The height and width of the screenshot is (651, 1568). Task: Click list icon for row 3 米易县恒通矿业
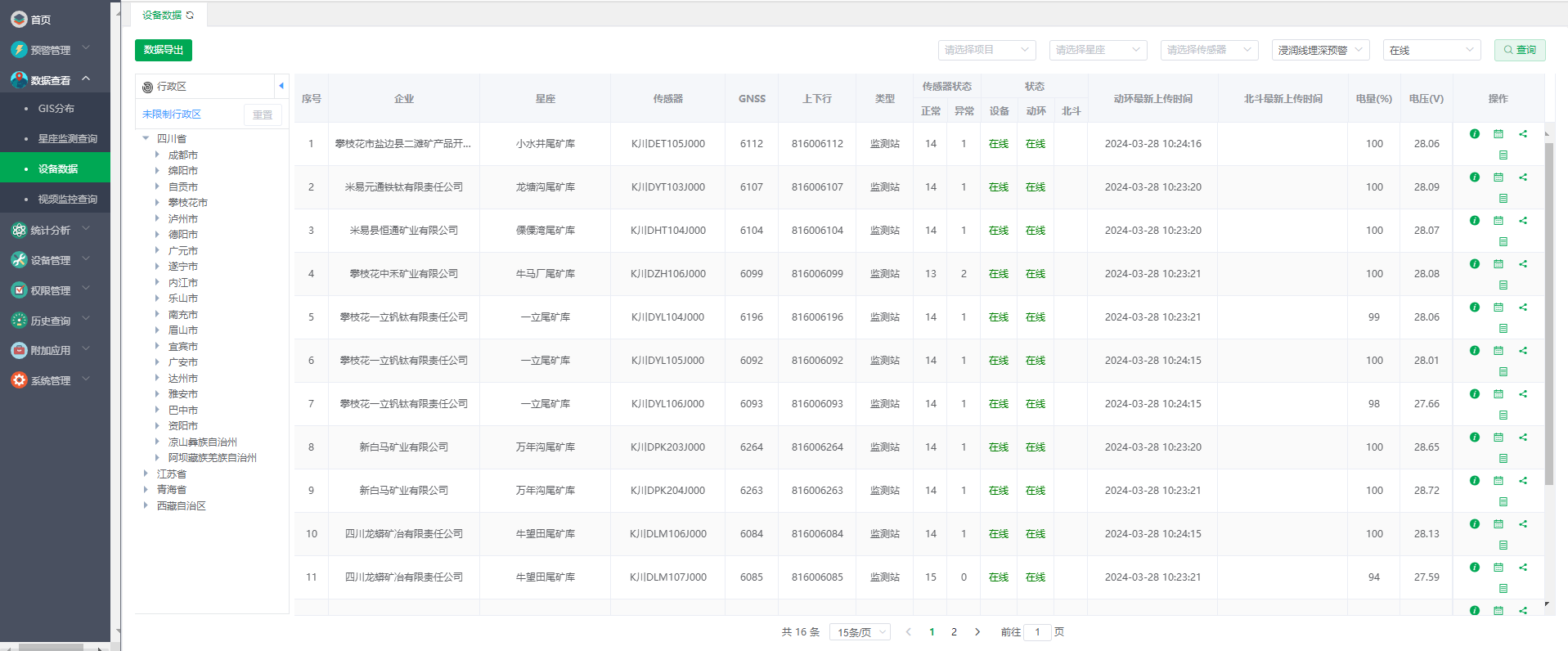[1503, 241]
